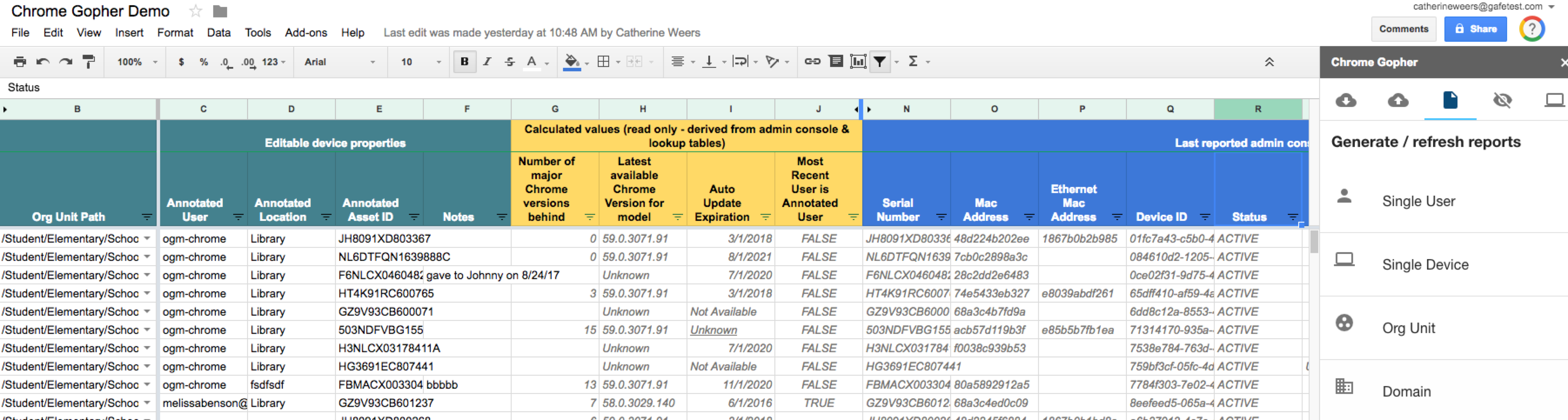Click the borders icon in toolbar

click(603, 61)
